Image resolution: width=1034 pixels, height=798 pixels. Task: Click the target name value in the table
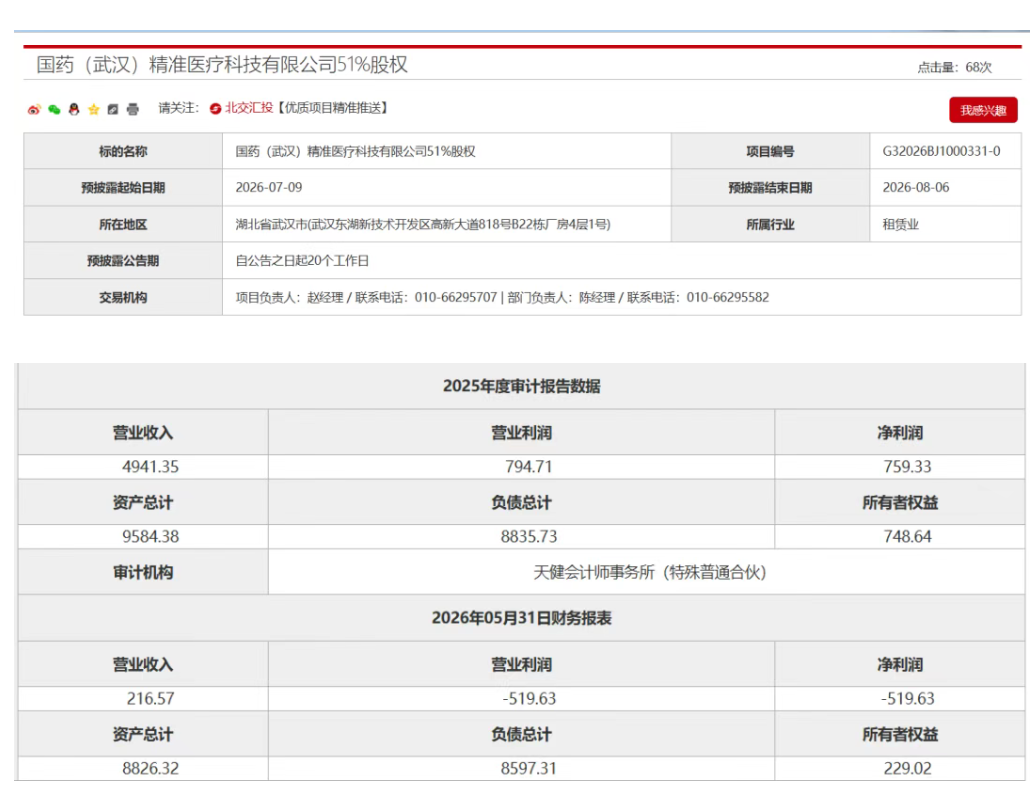[355, 151]
